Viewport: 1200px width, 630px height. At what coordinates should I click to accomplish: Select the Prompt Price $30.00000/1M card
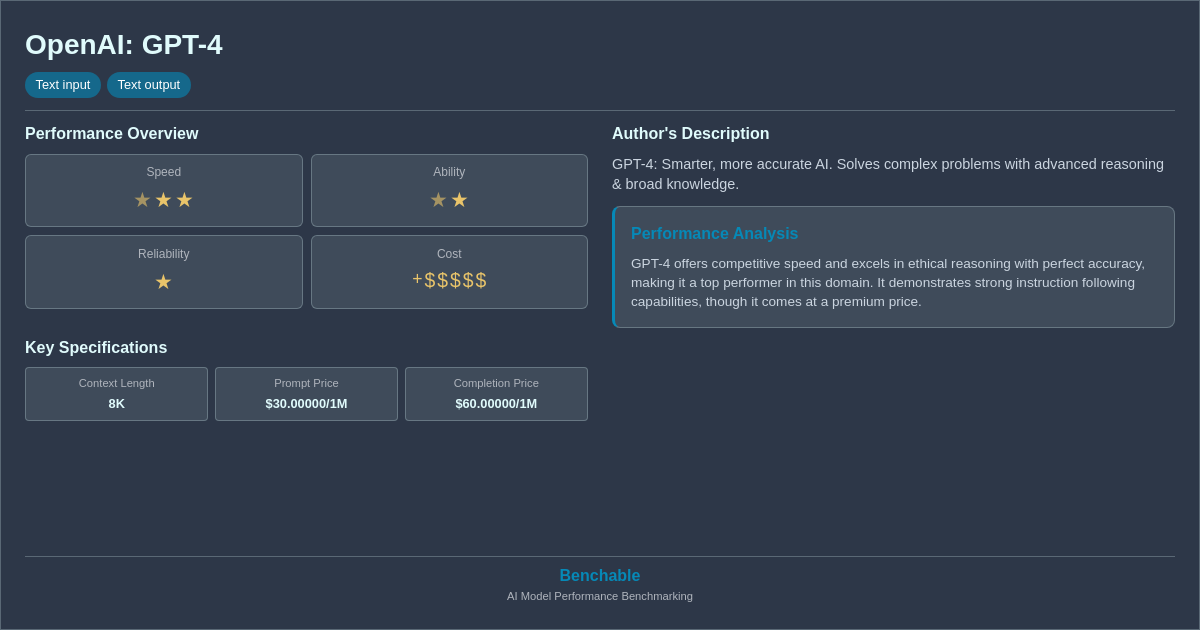tap(306, 394)
